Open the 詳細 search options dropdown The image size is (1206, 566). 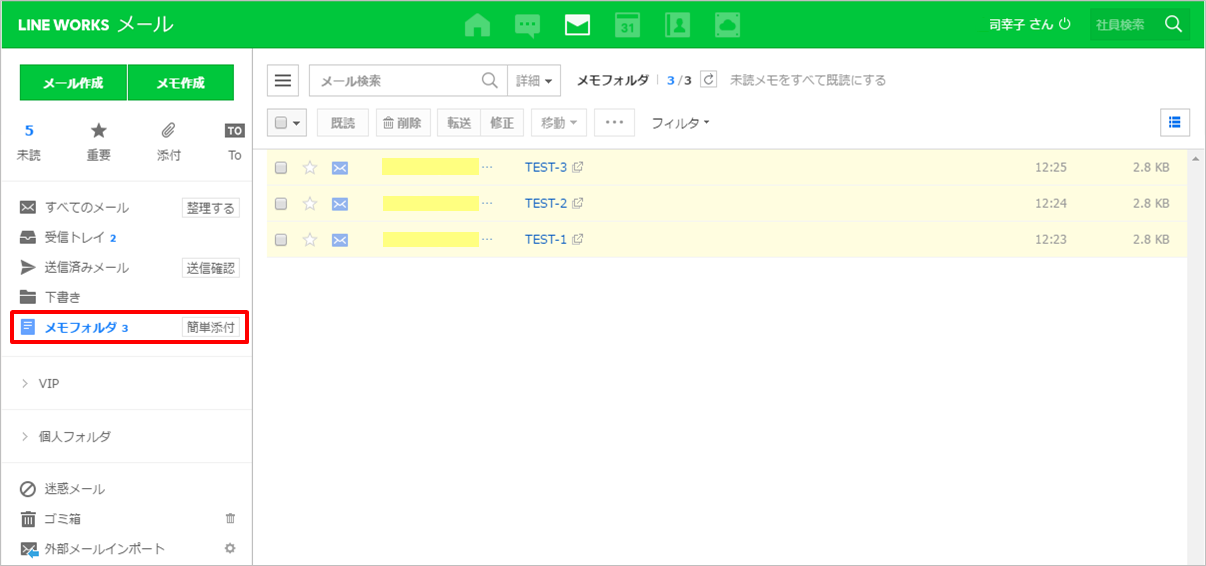pos(534,81)
